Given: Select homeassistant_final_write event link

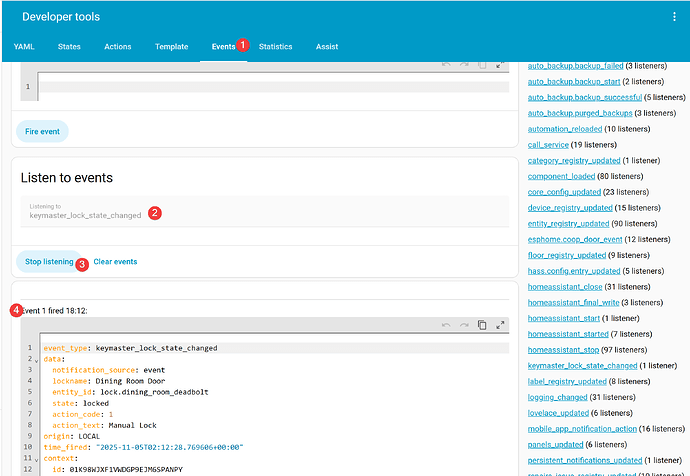Looking at the screenshot, I should (x=573, y=303).
